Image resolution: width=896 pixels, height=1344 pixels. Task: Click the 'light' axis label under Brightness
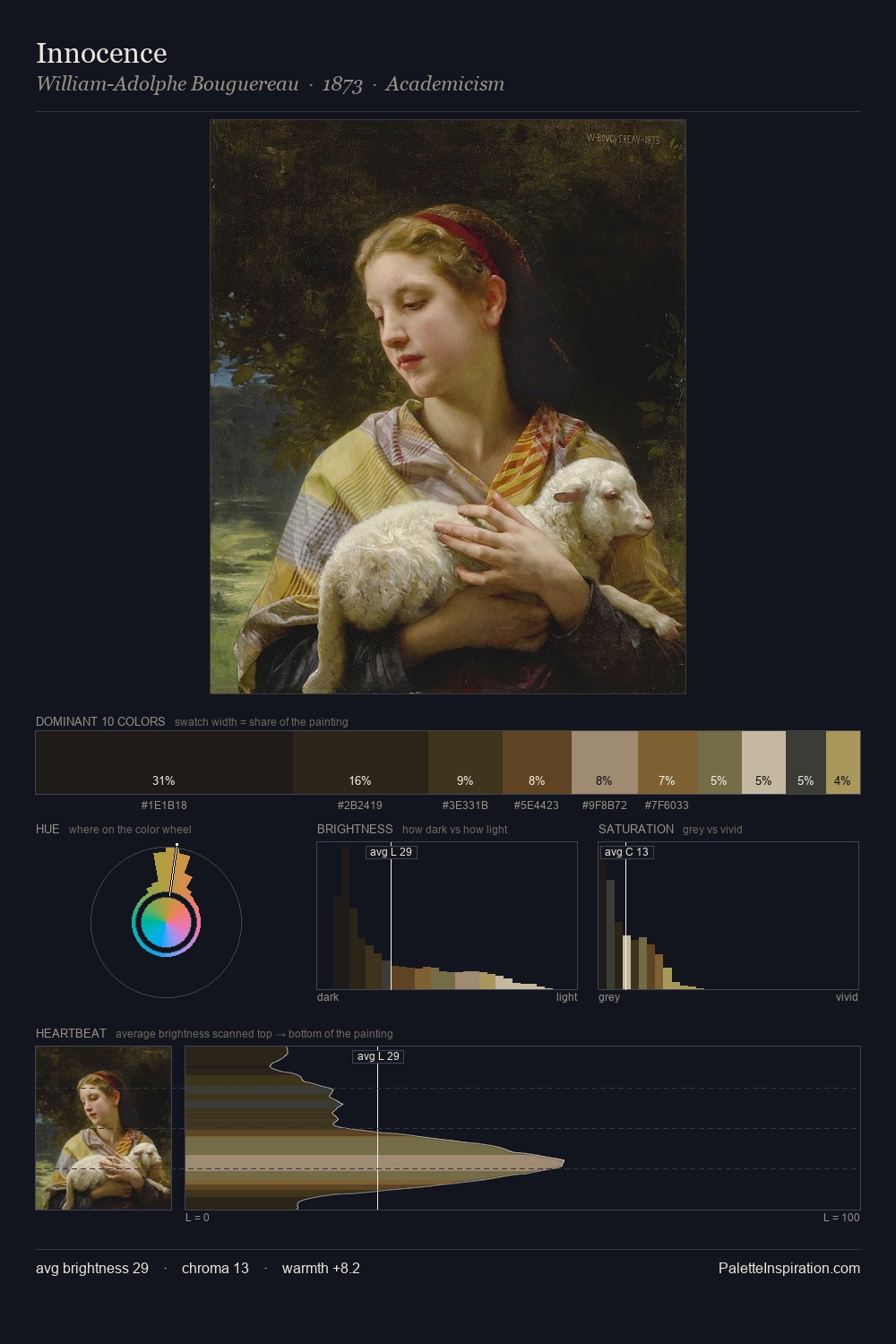[567, 997]
